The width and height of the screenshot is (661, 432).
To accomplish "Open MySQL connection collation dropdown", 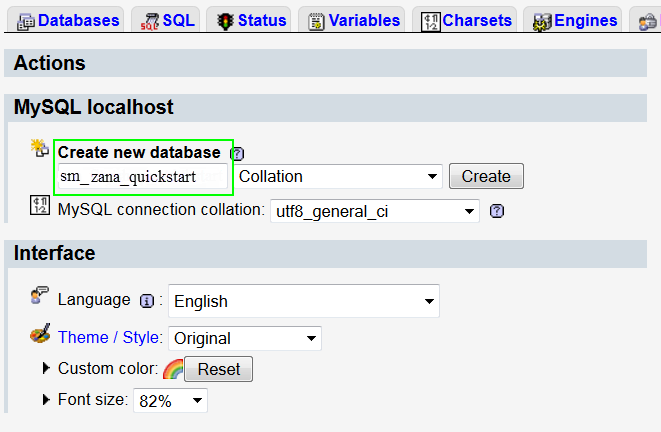I will [375, 211].
